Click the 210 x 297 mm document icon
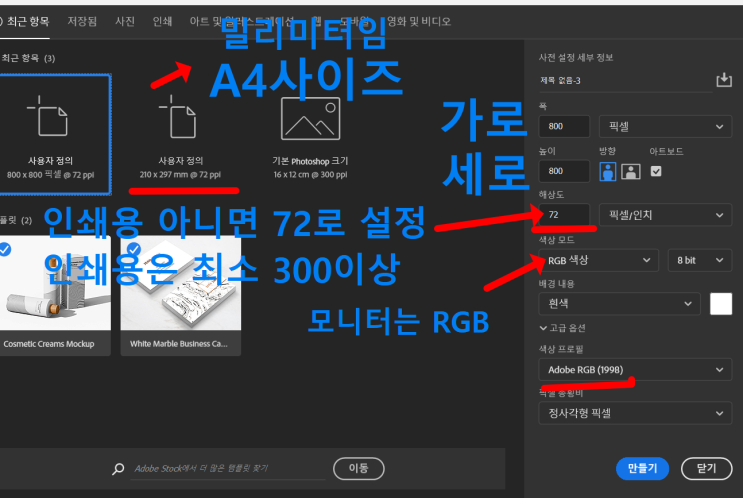This screenshot has width=743, height=498. [179, 116]
